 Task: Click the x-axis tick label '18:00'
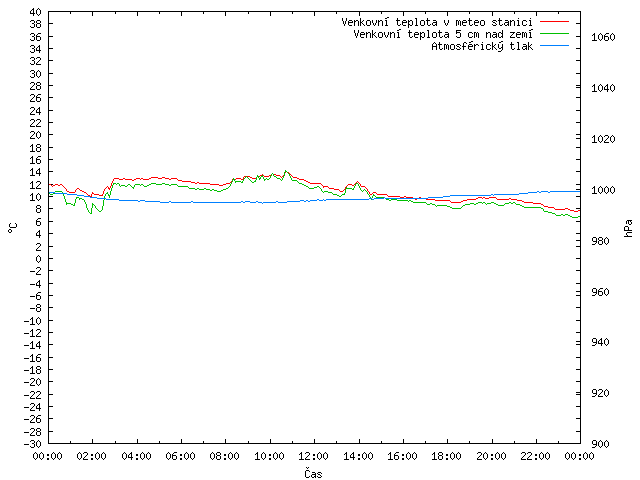447,456
